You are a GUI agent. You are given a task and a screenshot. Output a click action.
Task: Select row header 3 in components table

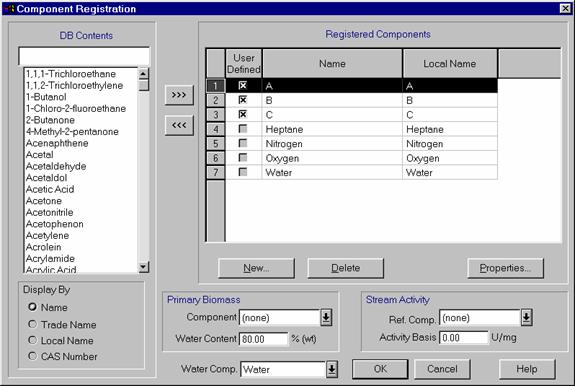(216, 115)
